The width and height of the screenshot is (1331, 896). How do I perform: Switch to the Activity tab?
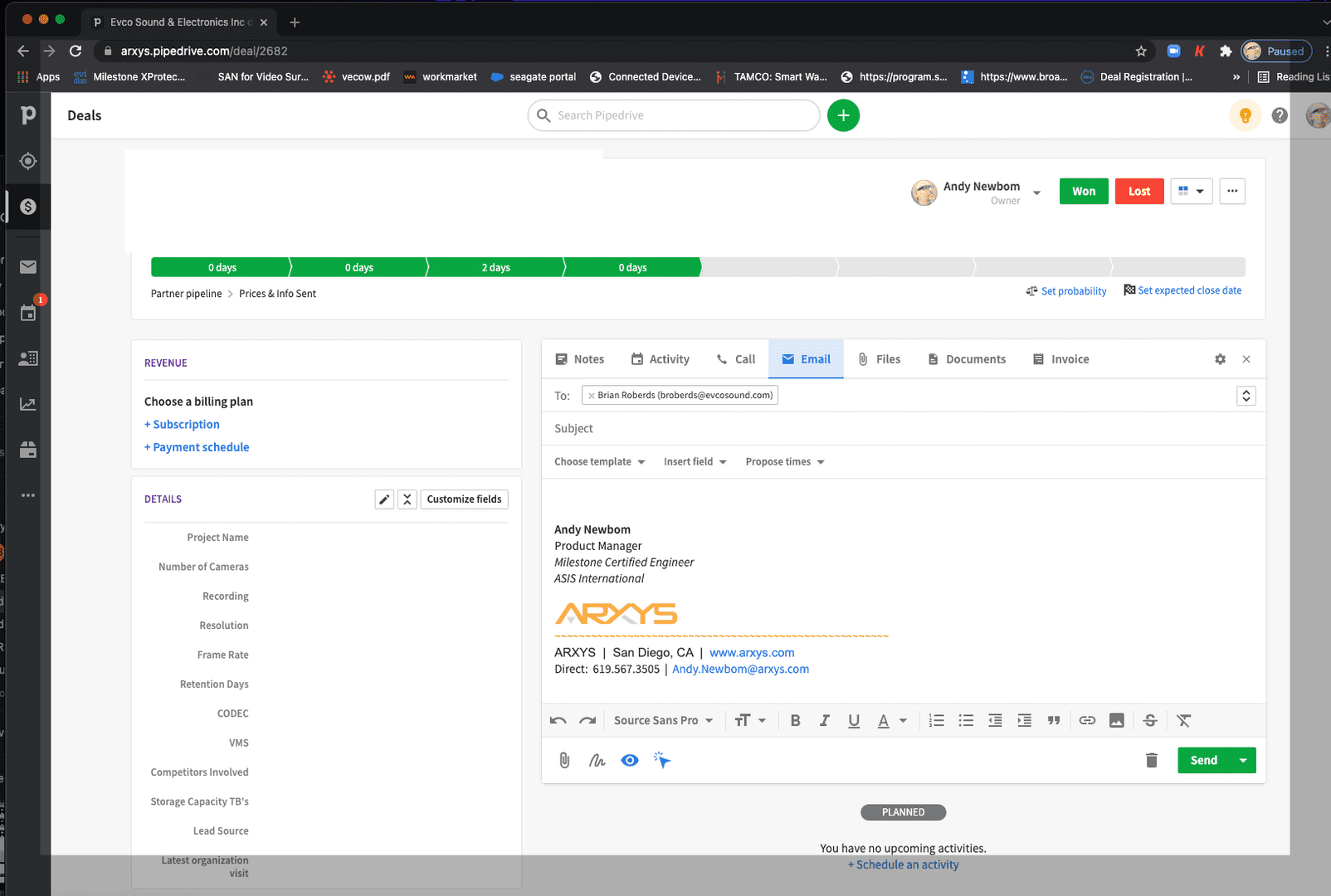click(661, 359)
